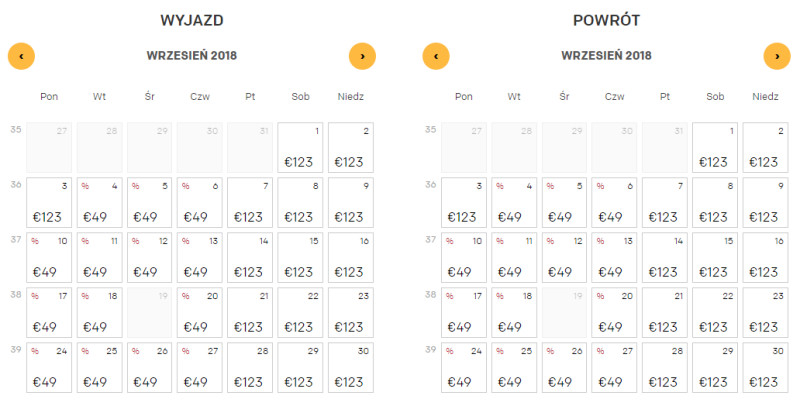800x406 pixels.
Task: Select September 6 return at €49
Action: pos(614,202)
